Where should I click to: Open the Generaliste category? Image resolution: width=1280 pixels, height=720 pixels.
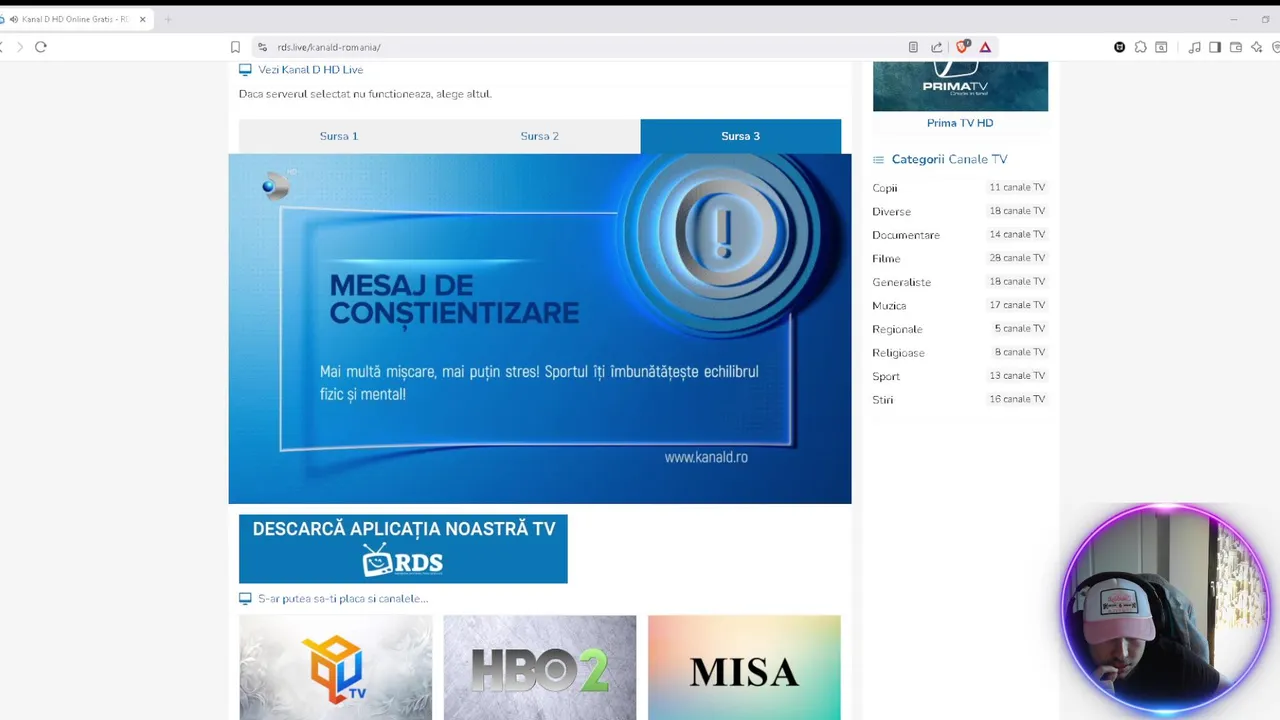coord(901,282)
